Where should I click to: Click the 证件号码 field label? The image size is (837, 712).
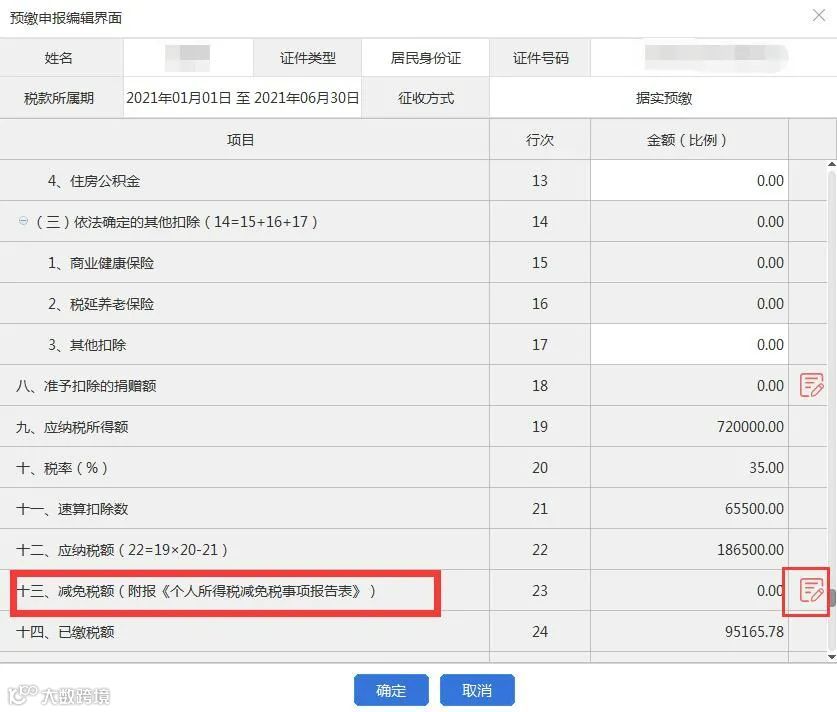pos(540,58)
